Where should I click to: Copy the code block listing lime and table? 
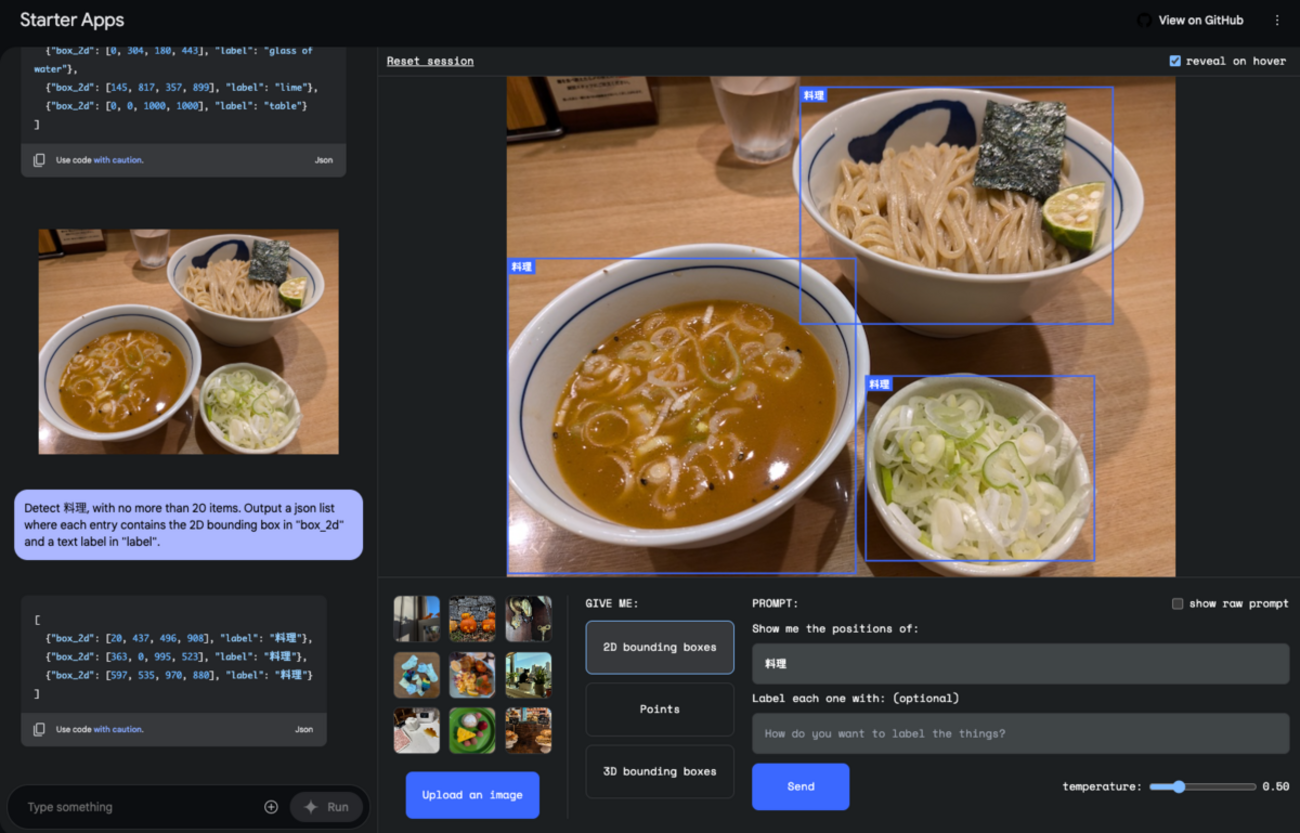click(39, 160)
